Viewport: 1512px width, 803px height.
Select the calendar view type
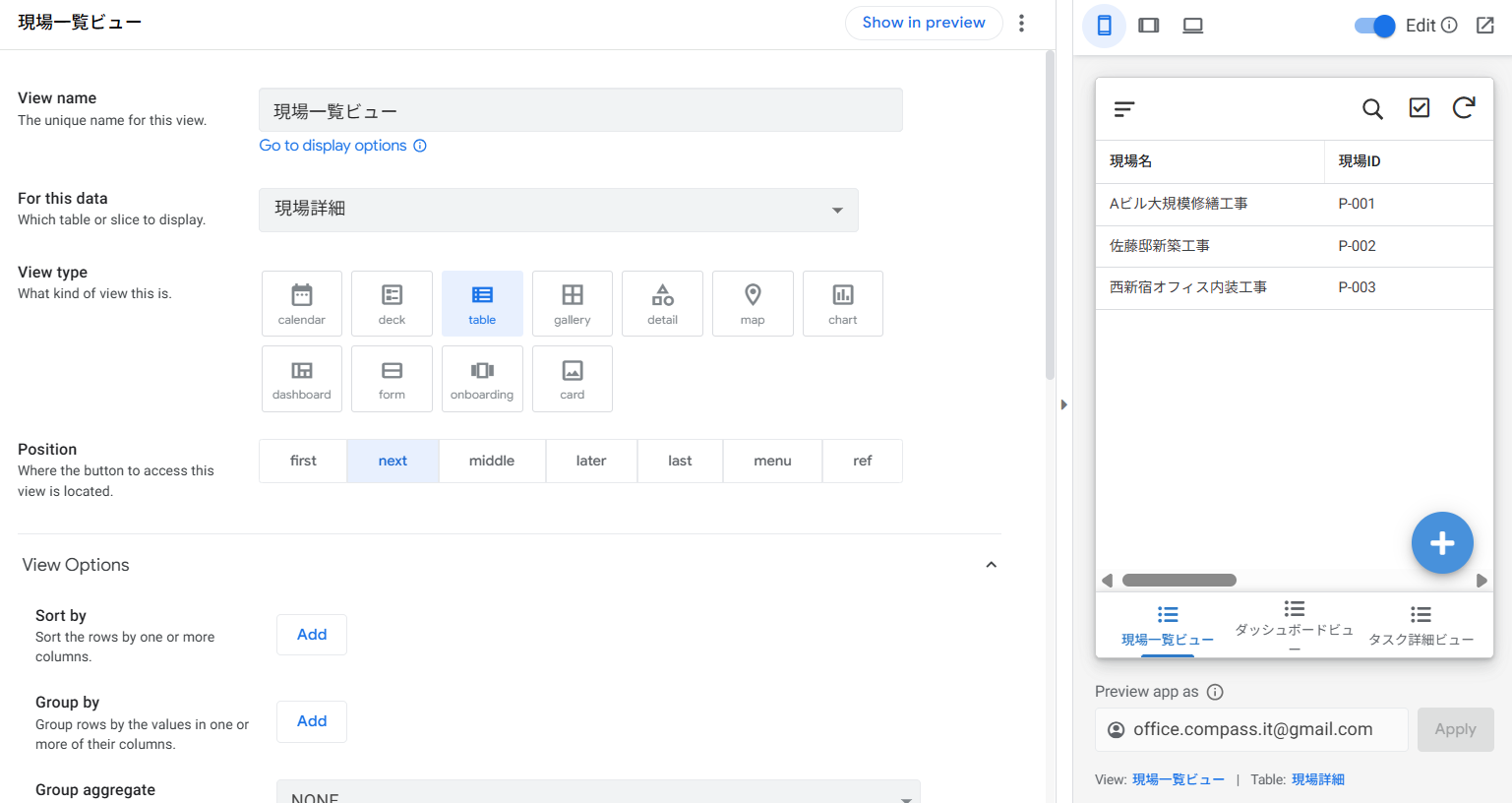tap(301, 304)
